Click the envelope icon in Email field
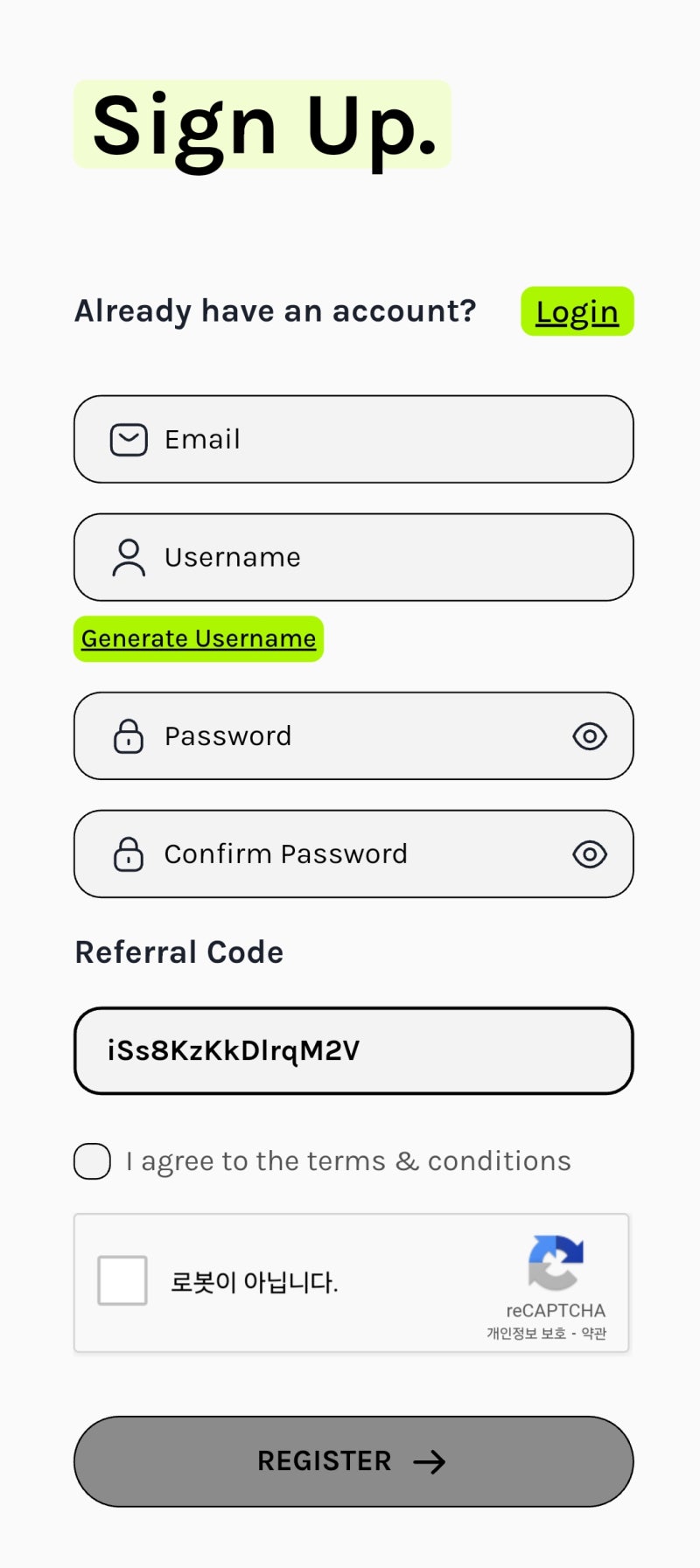Viewport: 700px width, 1568px height. coord(129,440)
